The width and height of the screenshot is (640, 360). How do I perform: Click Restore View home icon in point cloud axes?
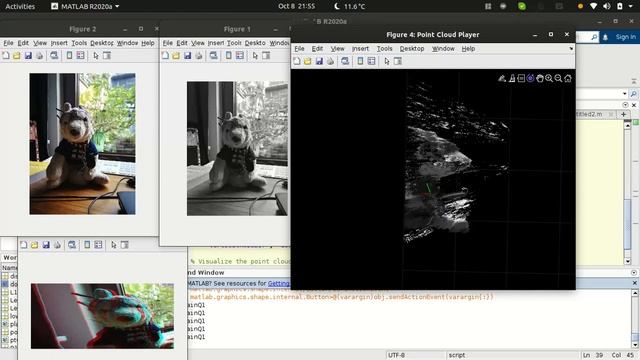tap(568, 78)
